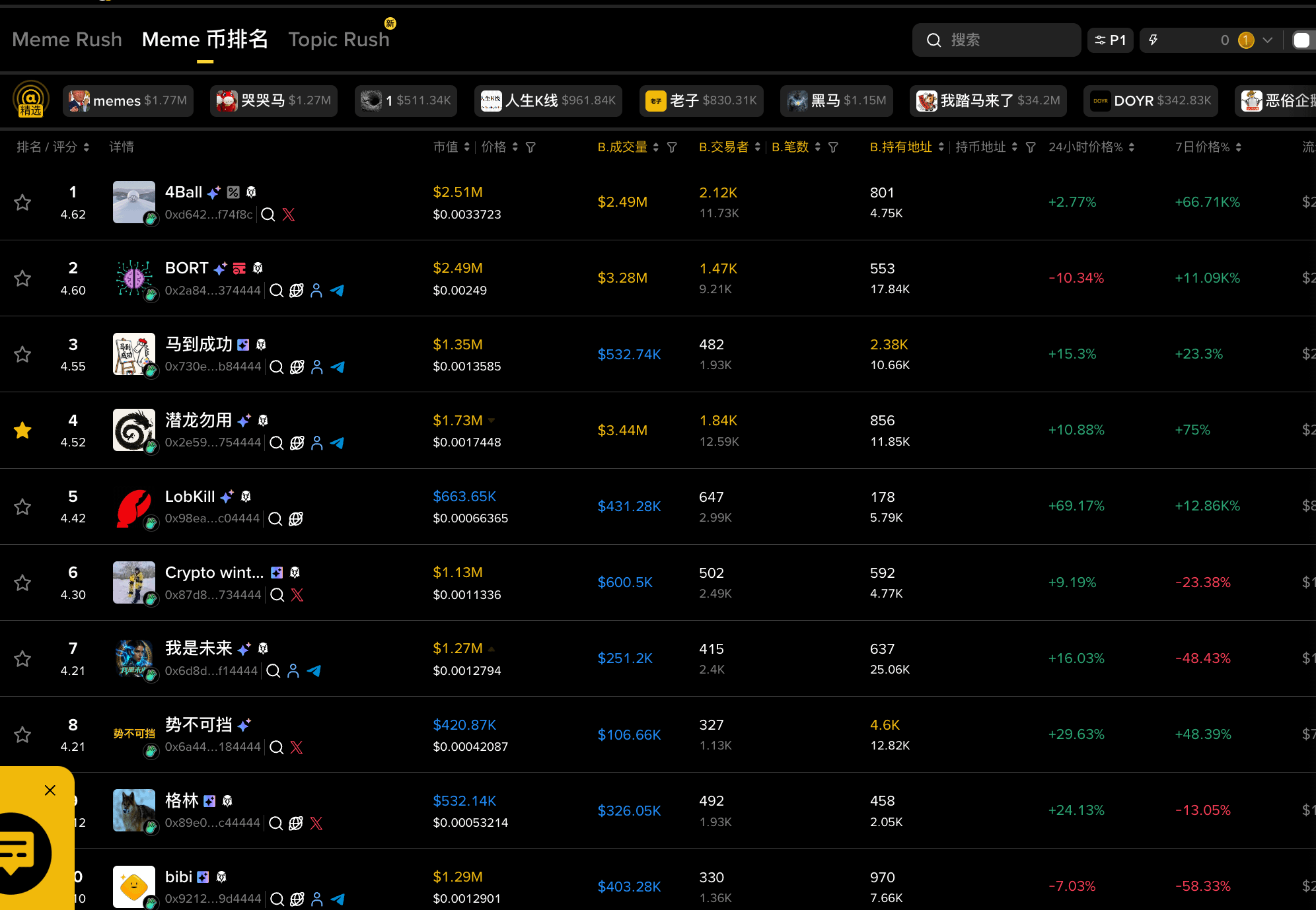Toggle the switch at top right

[1301, 40]
